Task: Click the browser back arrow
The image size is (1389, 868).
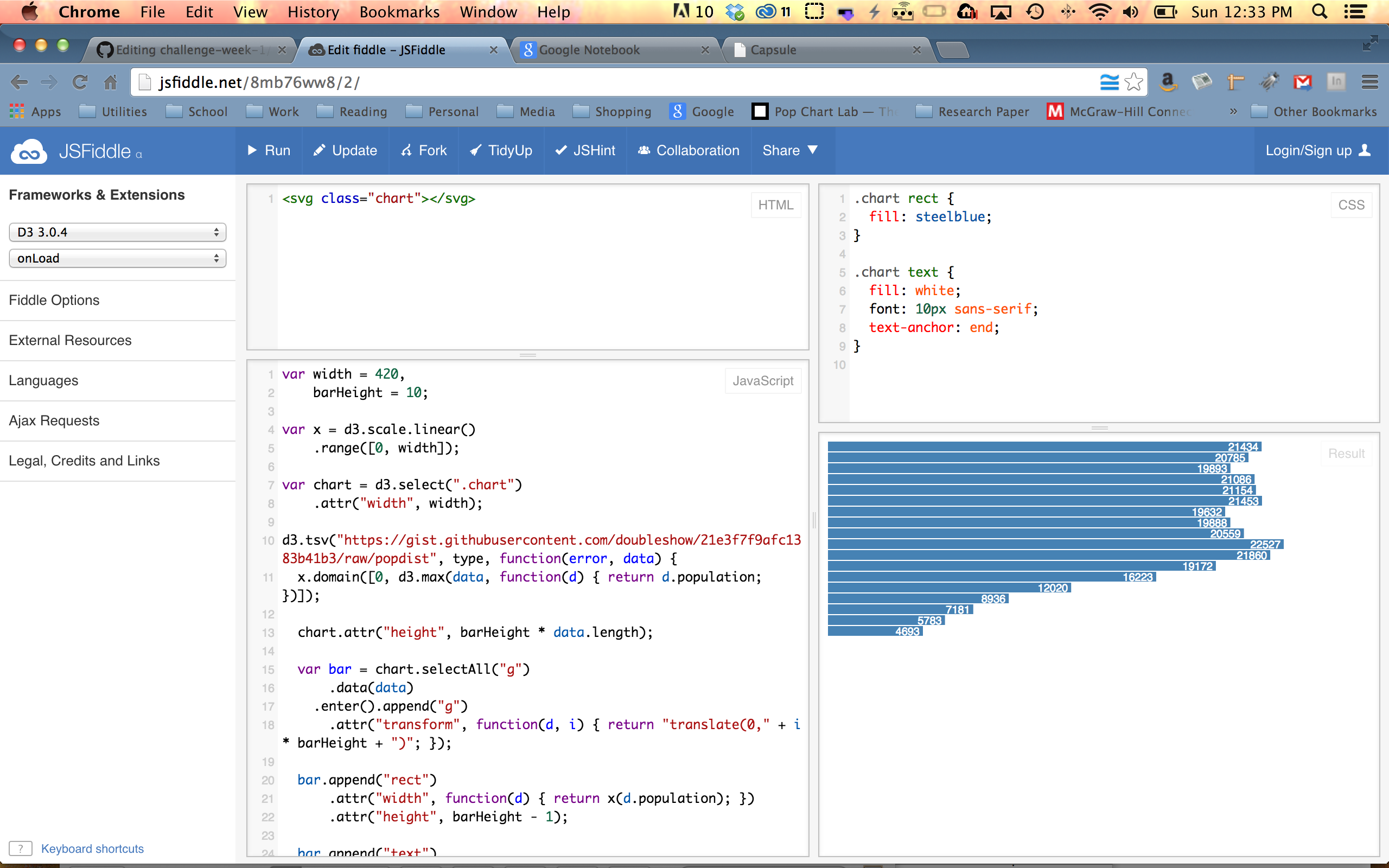Action: (x=19, y=82)
